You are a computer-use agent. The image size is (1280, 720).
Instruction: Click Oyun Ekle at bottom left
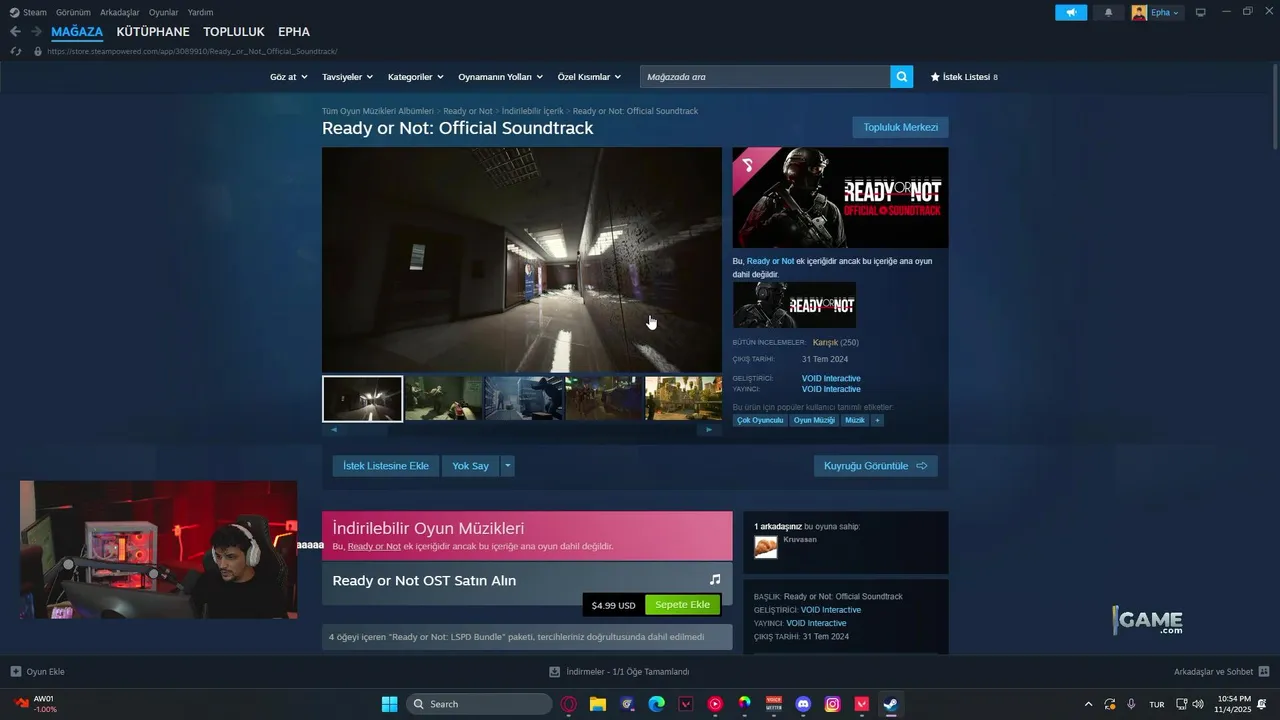coord(37,672)
